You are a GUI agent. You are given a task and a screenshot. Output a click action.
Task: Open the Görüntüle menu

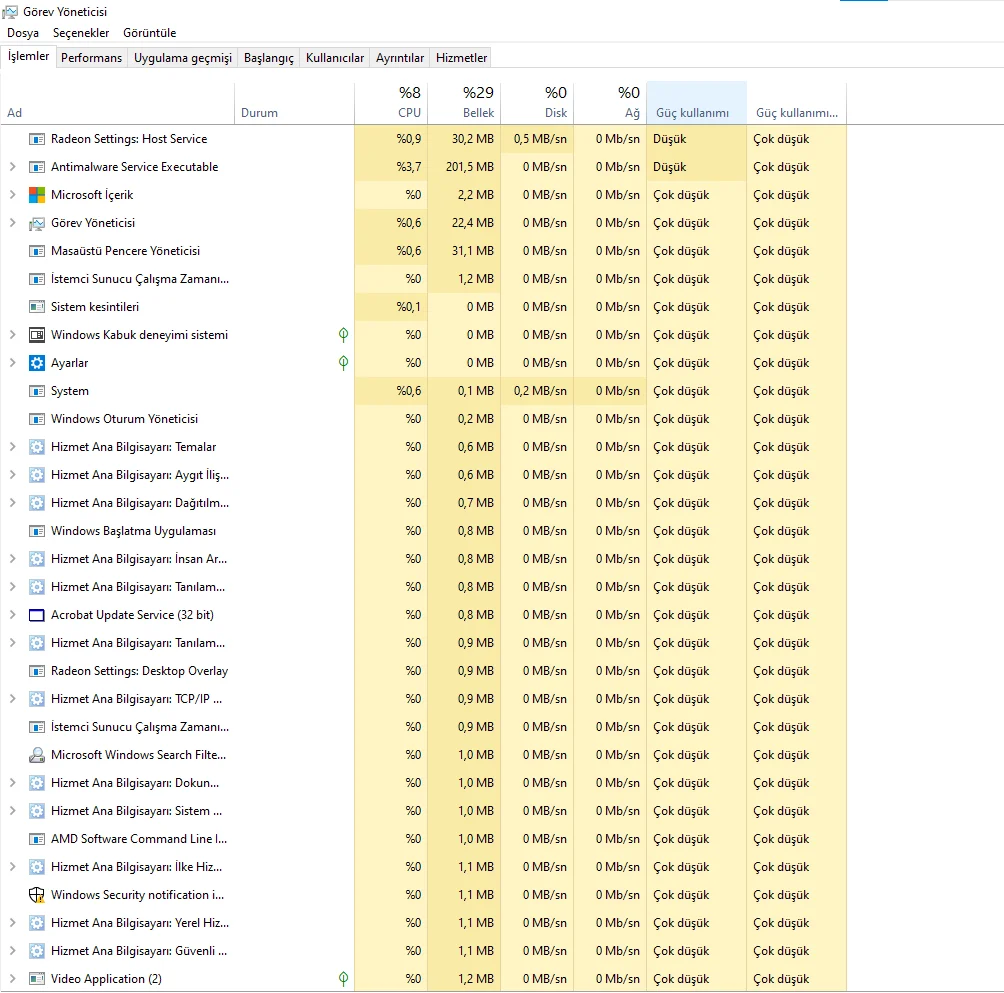click(149, 33)
